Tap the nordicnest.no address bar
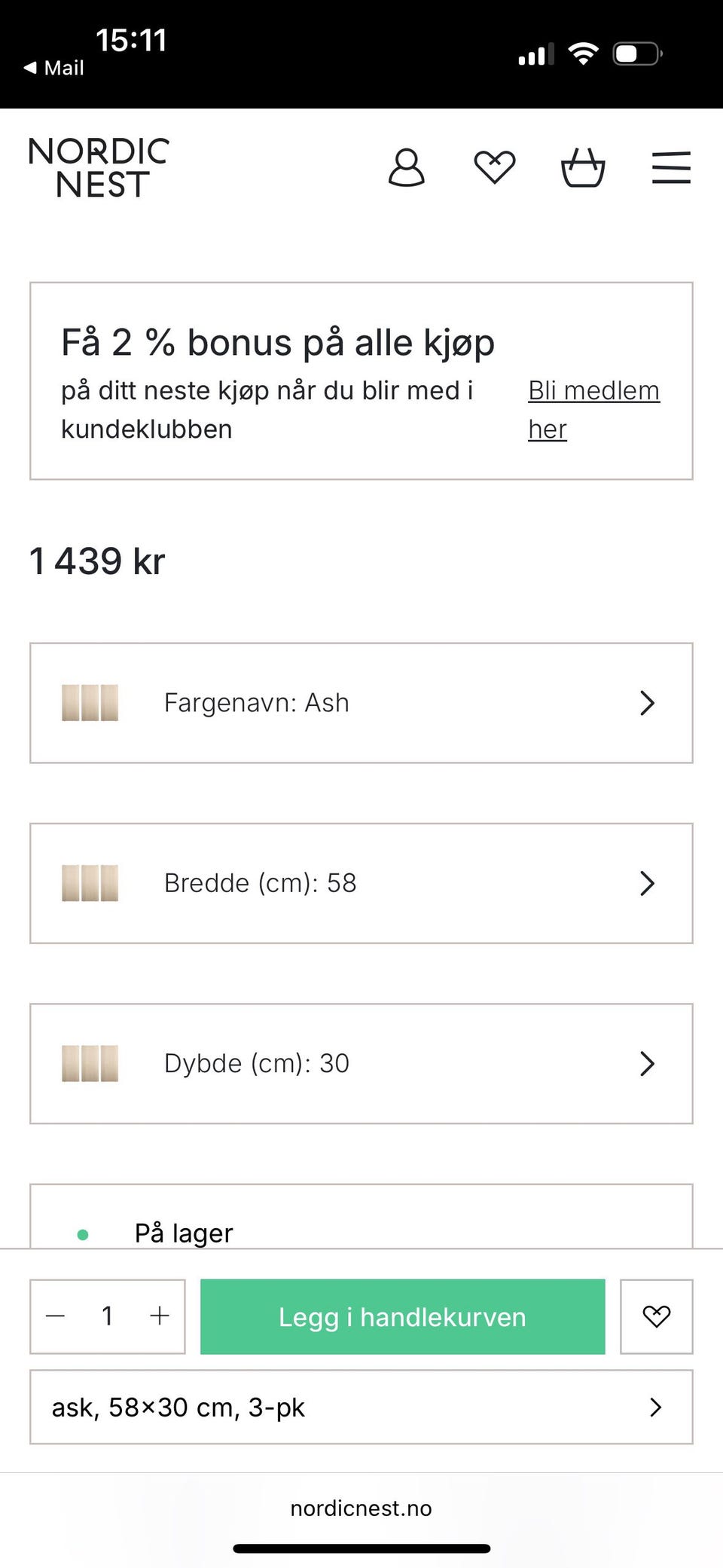The height and width of the screenshot is (1568, 723). (361, 1508)
